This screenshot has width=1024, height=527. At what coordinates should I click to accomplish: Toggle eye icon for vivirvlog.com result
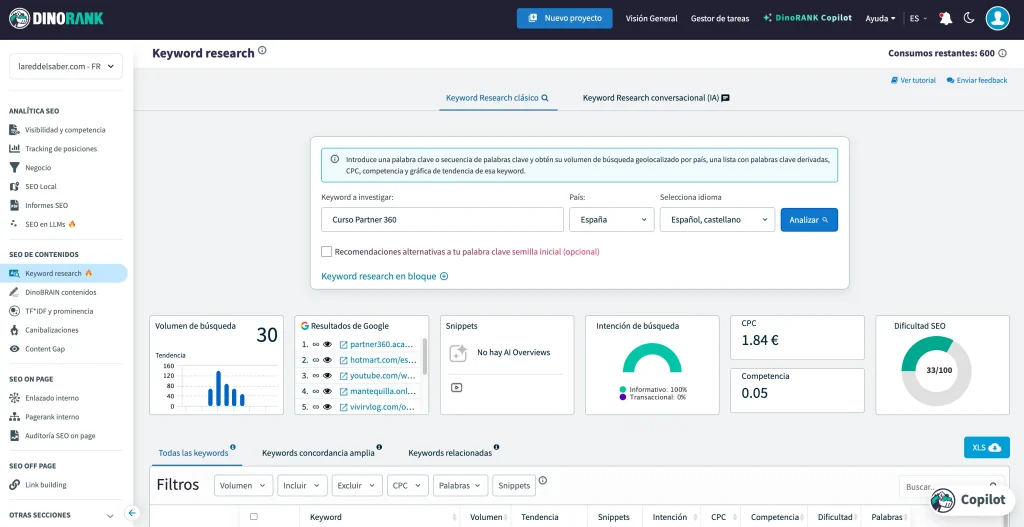(x=328, y=407)
